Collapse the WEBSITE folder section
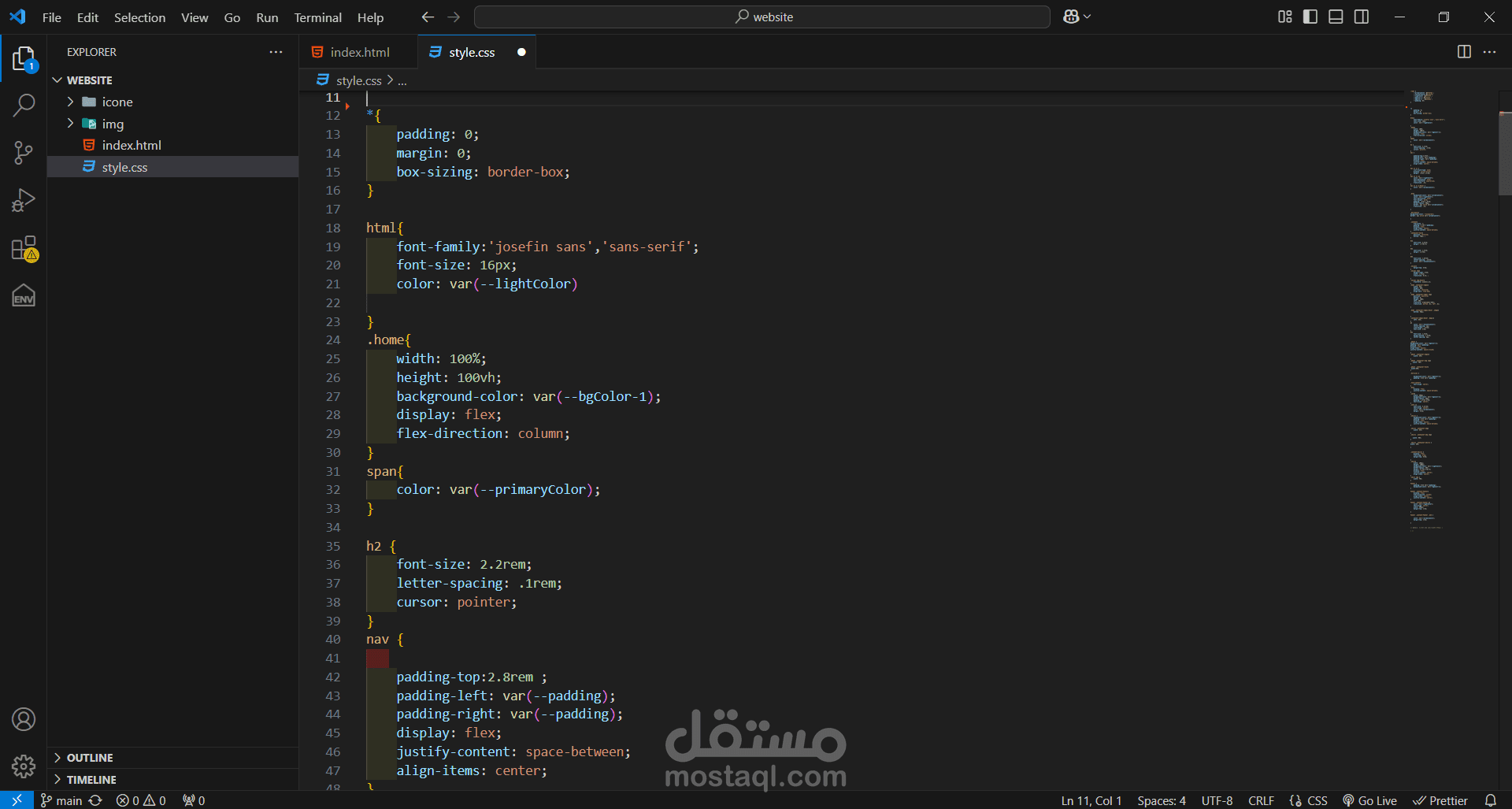The height and width of the screenshot is (809, 1512). (x=57, y=80)
